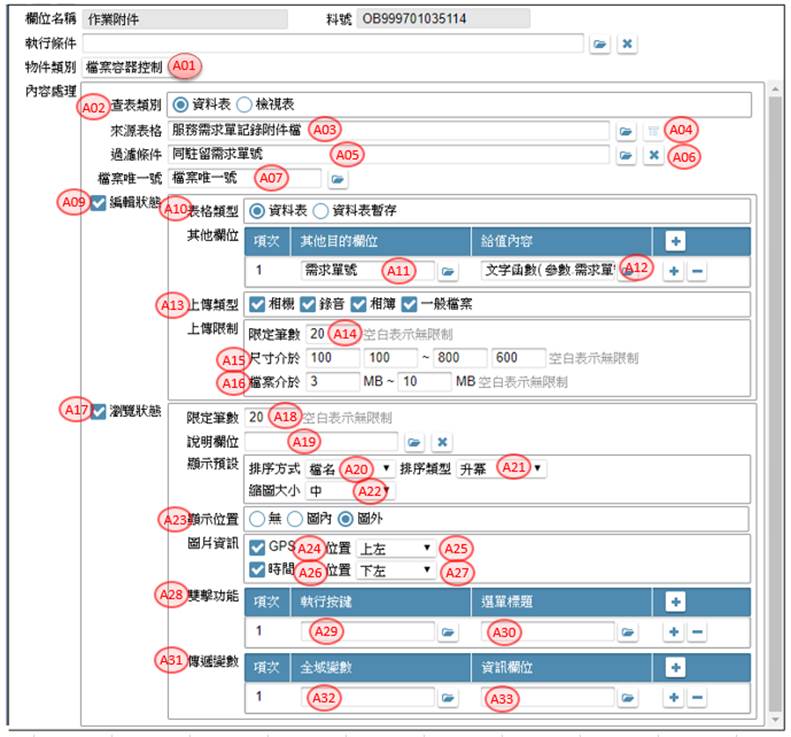Clear 過濾條件 with the X icon
The image size is (791, 737).
pos(654,155)
